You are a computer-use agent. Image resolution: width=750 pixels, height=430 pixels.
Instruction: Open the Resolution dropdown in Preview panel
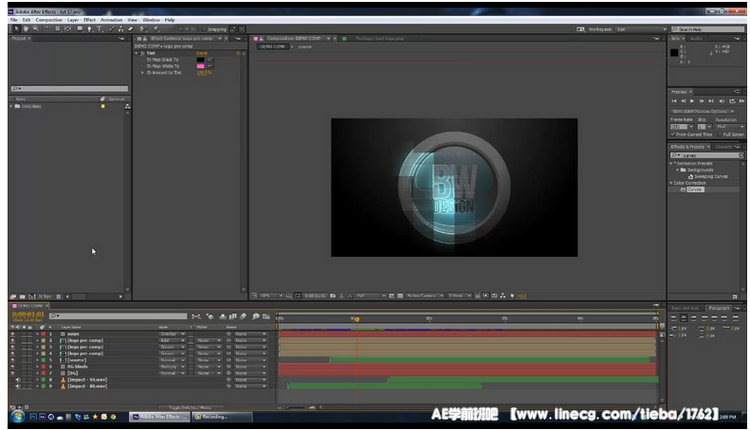pyautogui.click(x=729, y=127)
